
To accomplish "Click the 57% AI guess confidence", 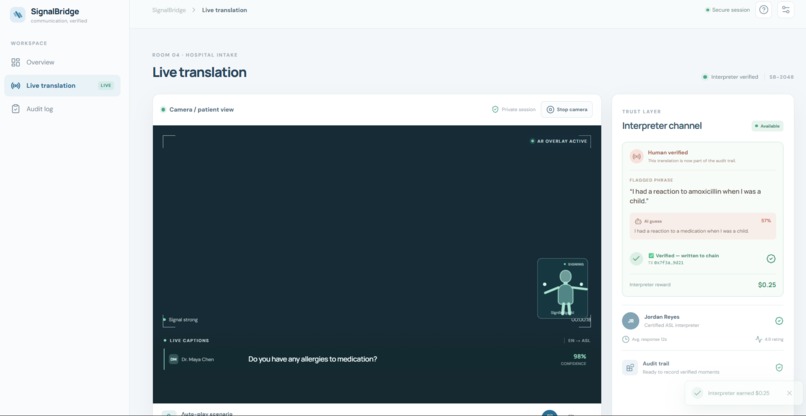I will [x=766, y=221].
